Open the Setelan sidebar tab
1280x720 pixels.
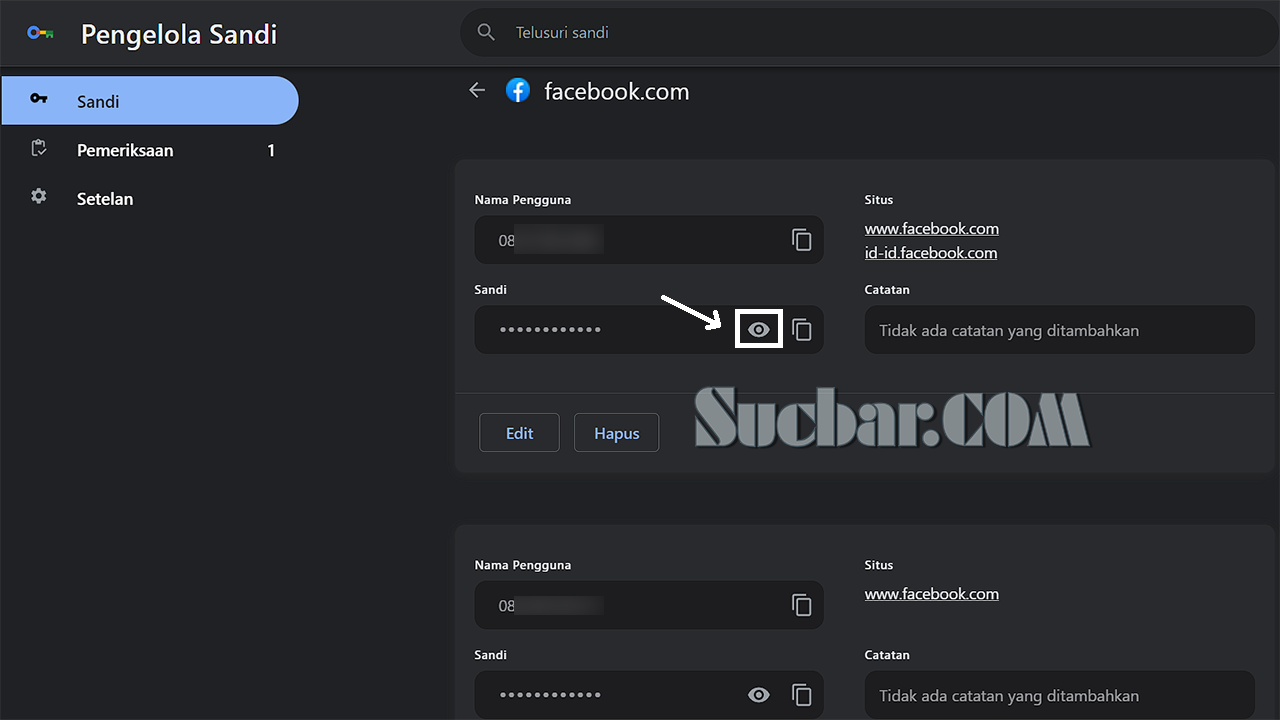(x=150, y=198)
